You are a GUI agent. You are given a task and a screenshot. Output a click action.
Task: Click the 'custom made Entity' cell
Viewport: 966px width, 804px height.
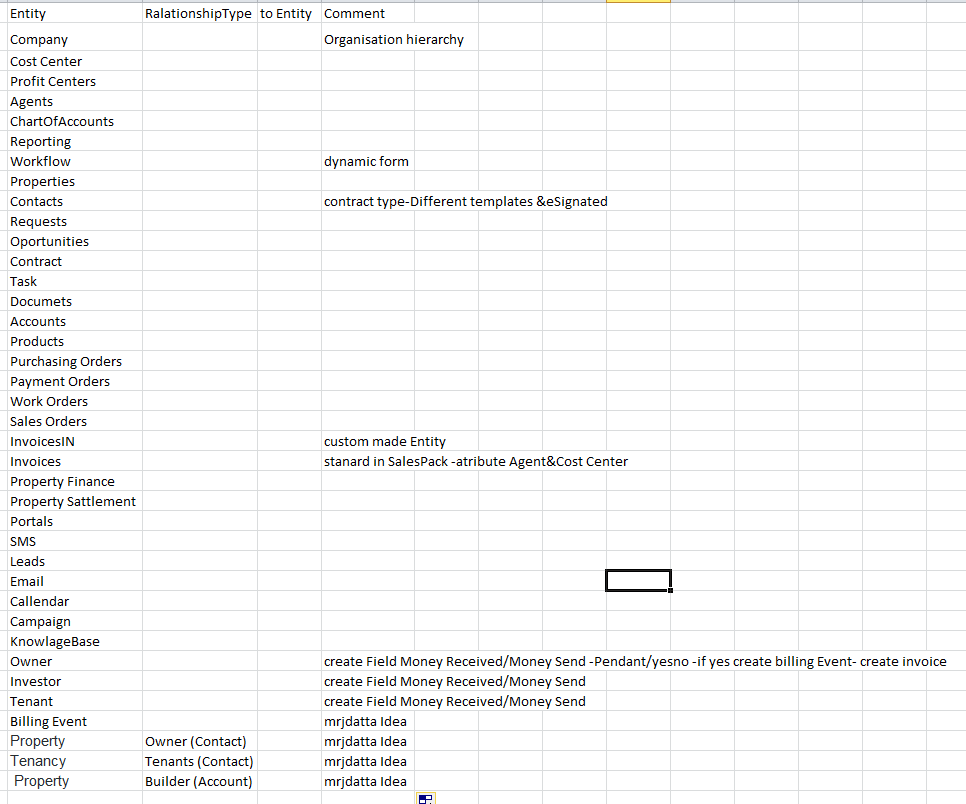pyautogui.click(x=385, y=442)
